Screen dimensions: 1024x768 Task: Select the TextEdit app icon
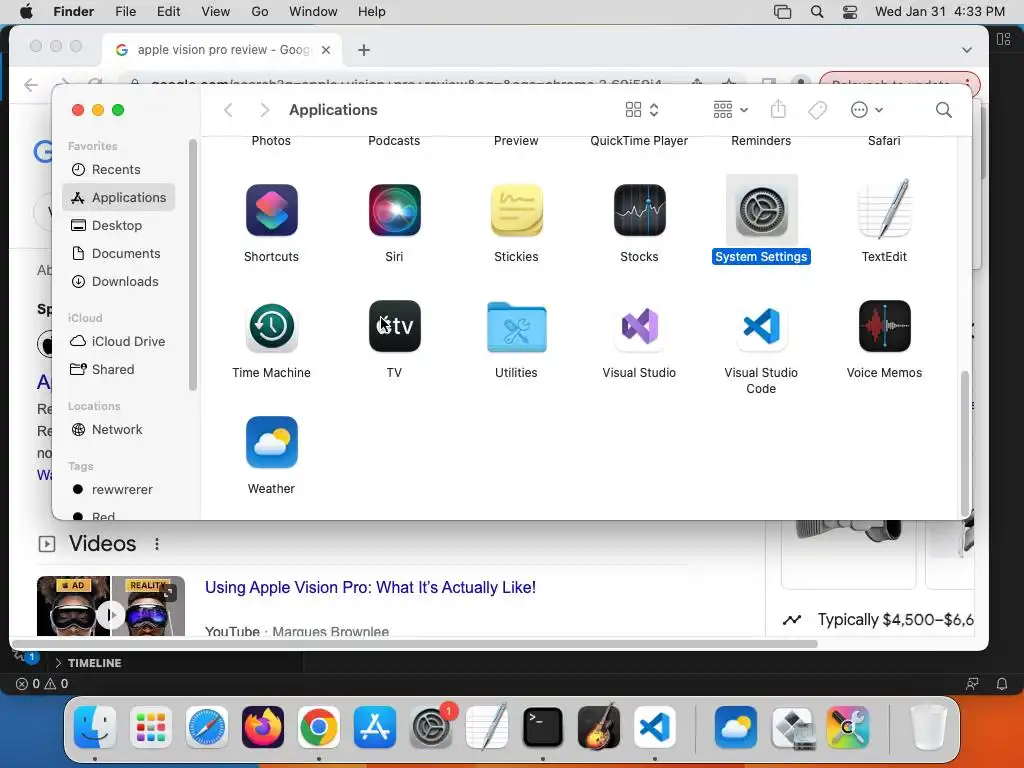tap(884, 209)
